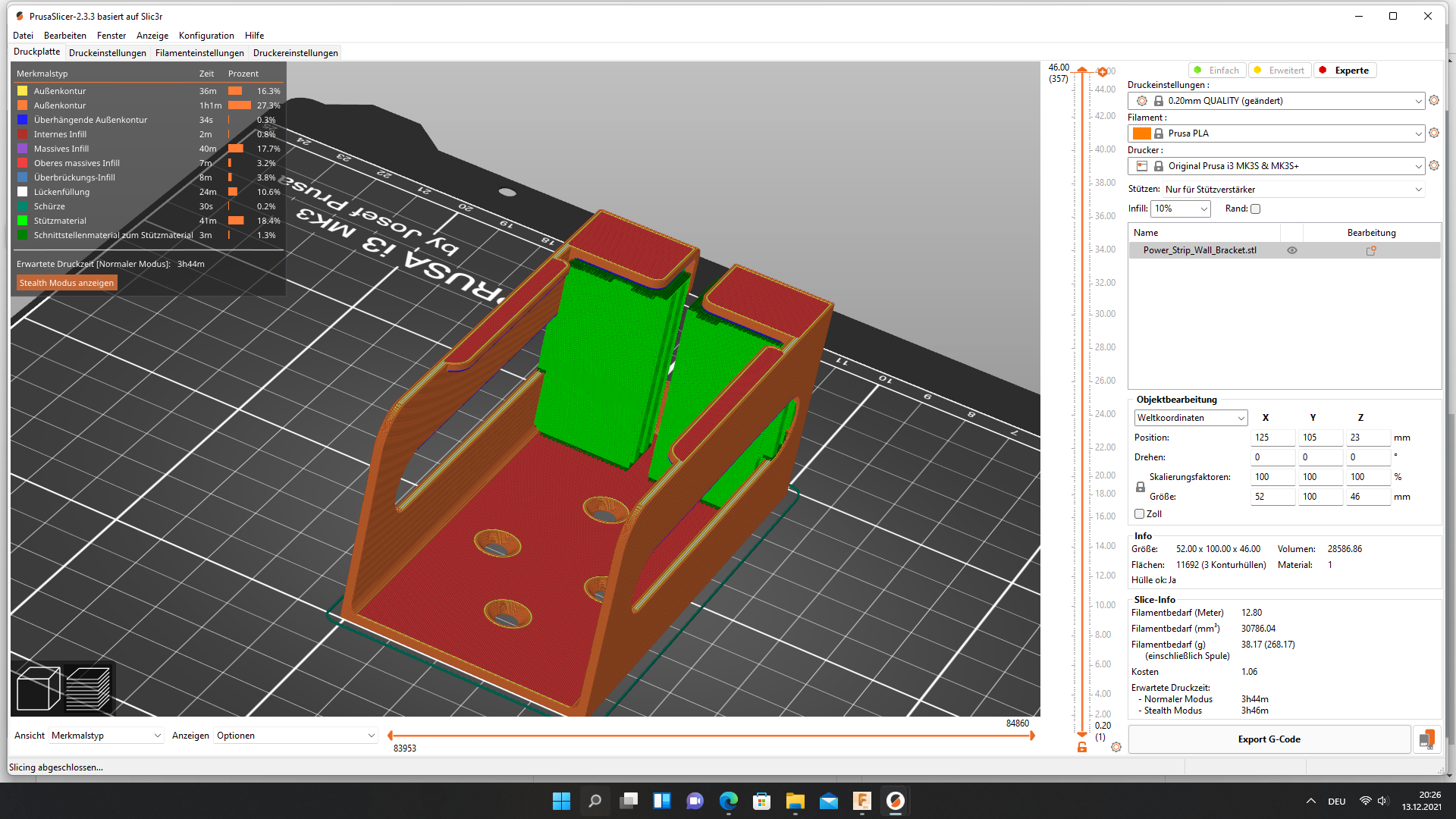Viewport: 1456px width, 819px height.
Task: Click the Position X input field
Action: [1273, 438]
